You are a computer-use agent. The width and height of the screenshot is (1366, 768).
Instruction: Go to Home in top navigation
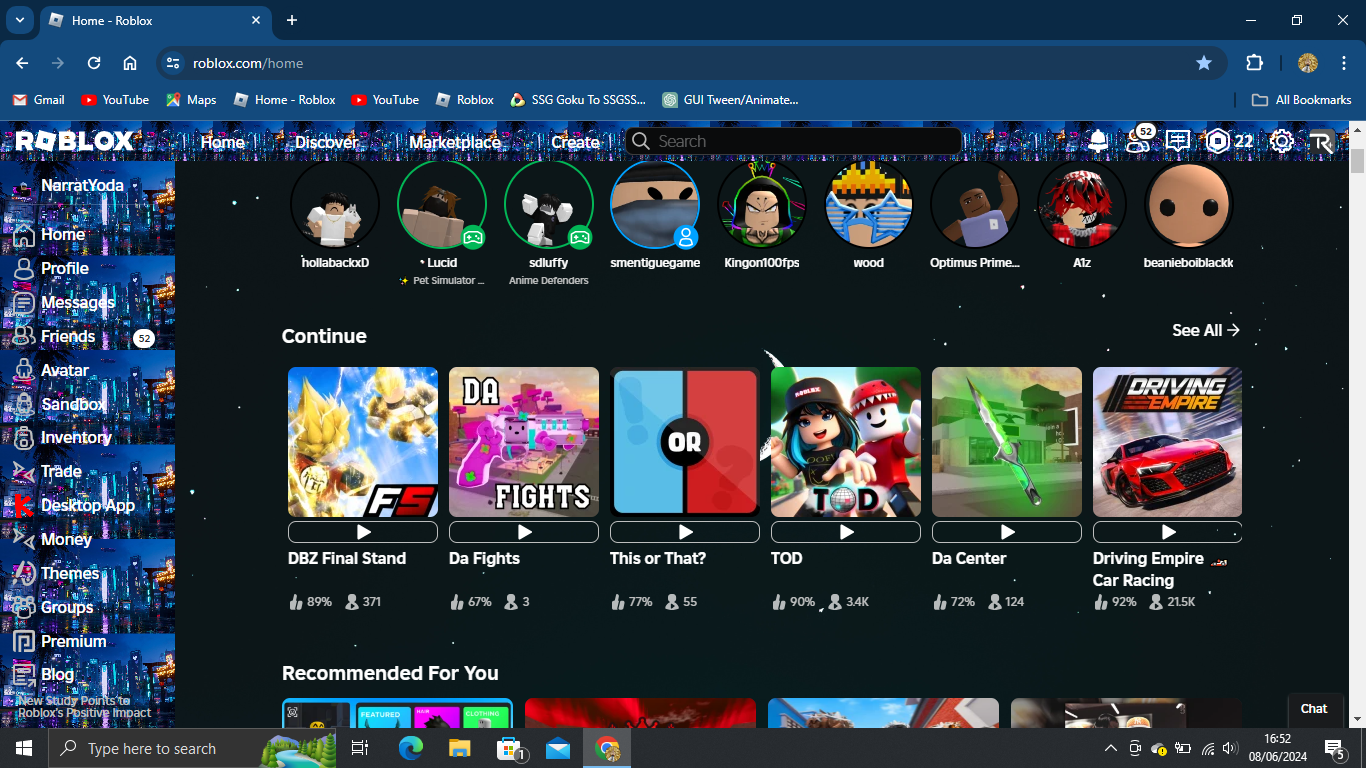point(222,142)
